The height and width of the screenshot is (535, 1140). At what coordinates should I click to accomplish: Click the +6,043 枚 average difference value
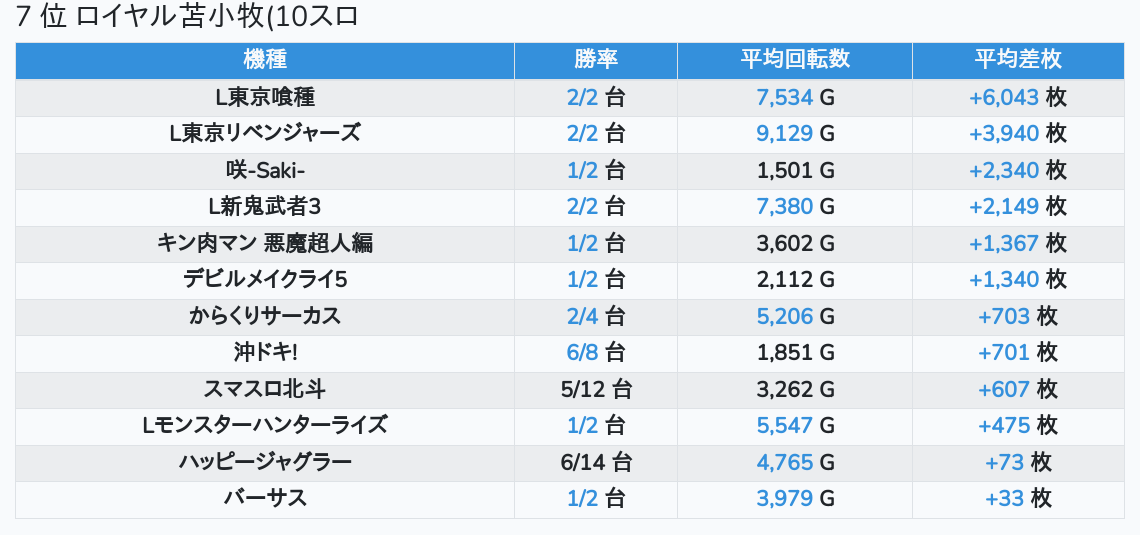[1018, 97]
